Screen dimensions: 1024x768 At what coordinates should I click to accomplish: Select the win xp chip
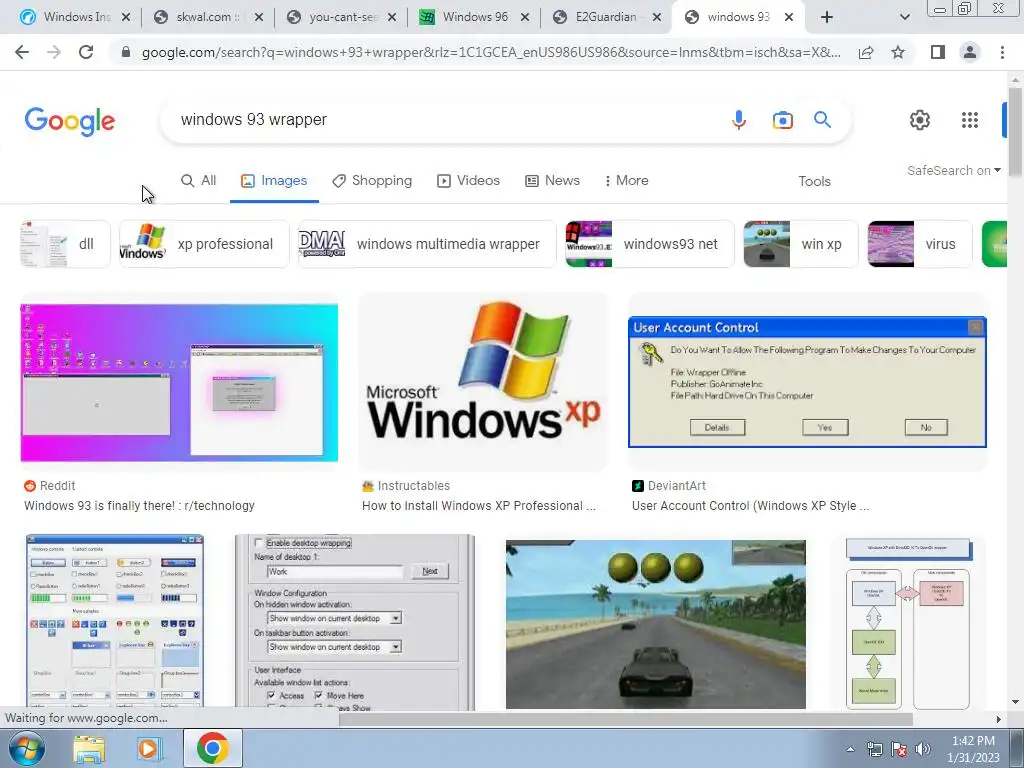tap(801, 244)
